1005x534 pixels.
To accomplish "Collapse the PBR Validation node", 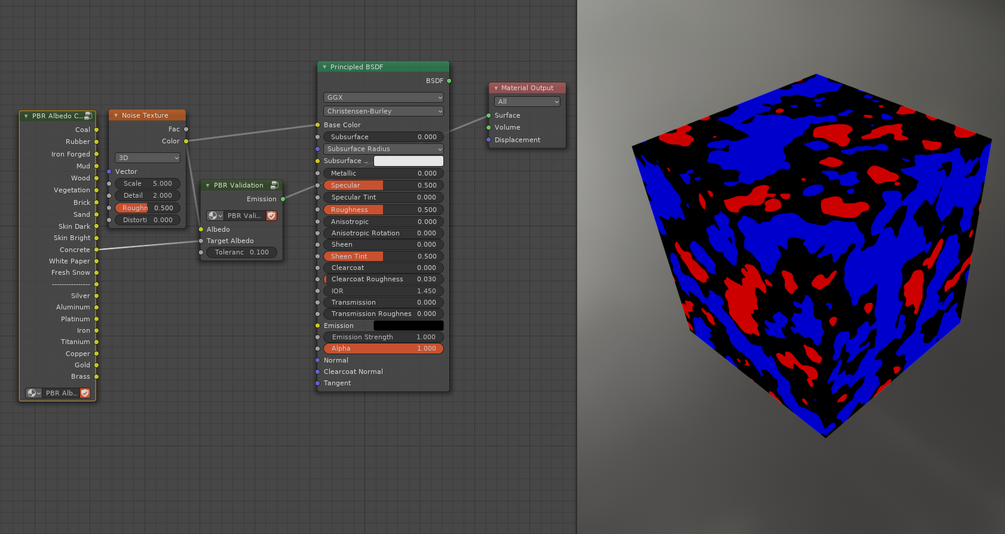I will click(207, 185).
